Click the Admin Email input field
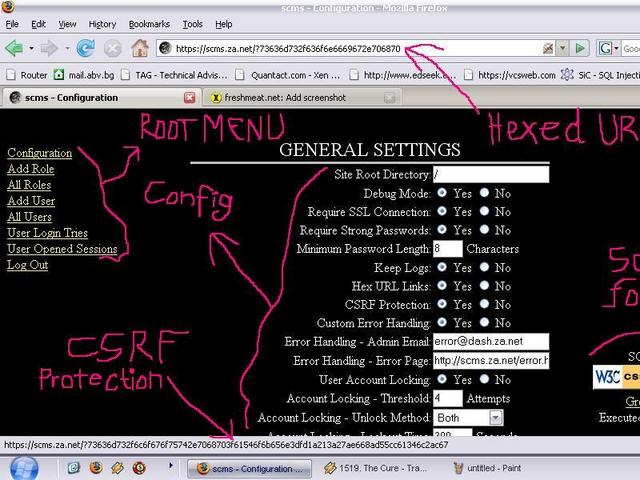Viewport: 640px width, 480px height. (x=491, y=342)
